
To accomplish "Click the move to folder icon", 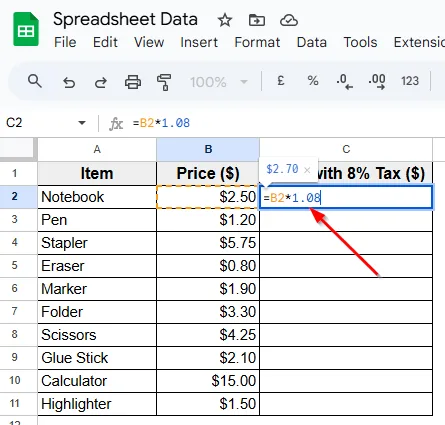I will pos(257,20).
